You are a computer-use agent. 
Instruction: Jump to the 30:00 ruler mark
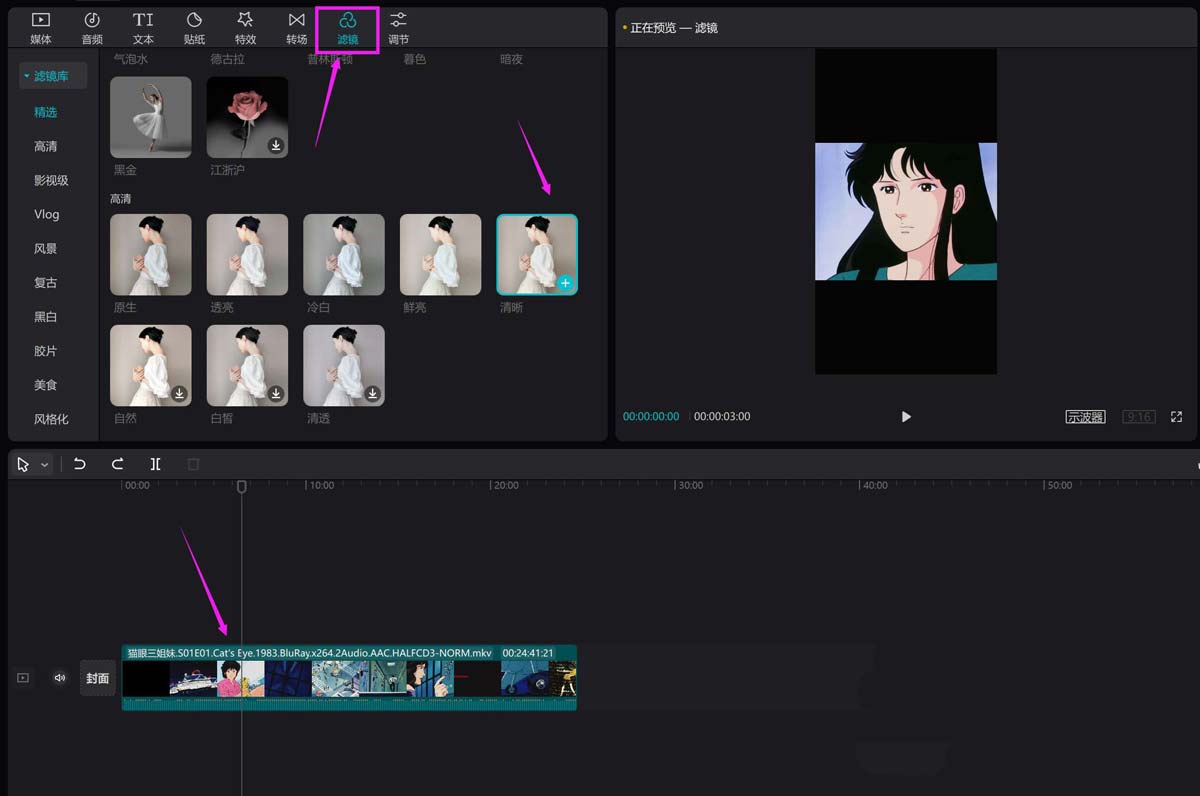point(690,485)
